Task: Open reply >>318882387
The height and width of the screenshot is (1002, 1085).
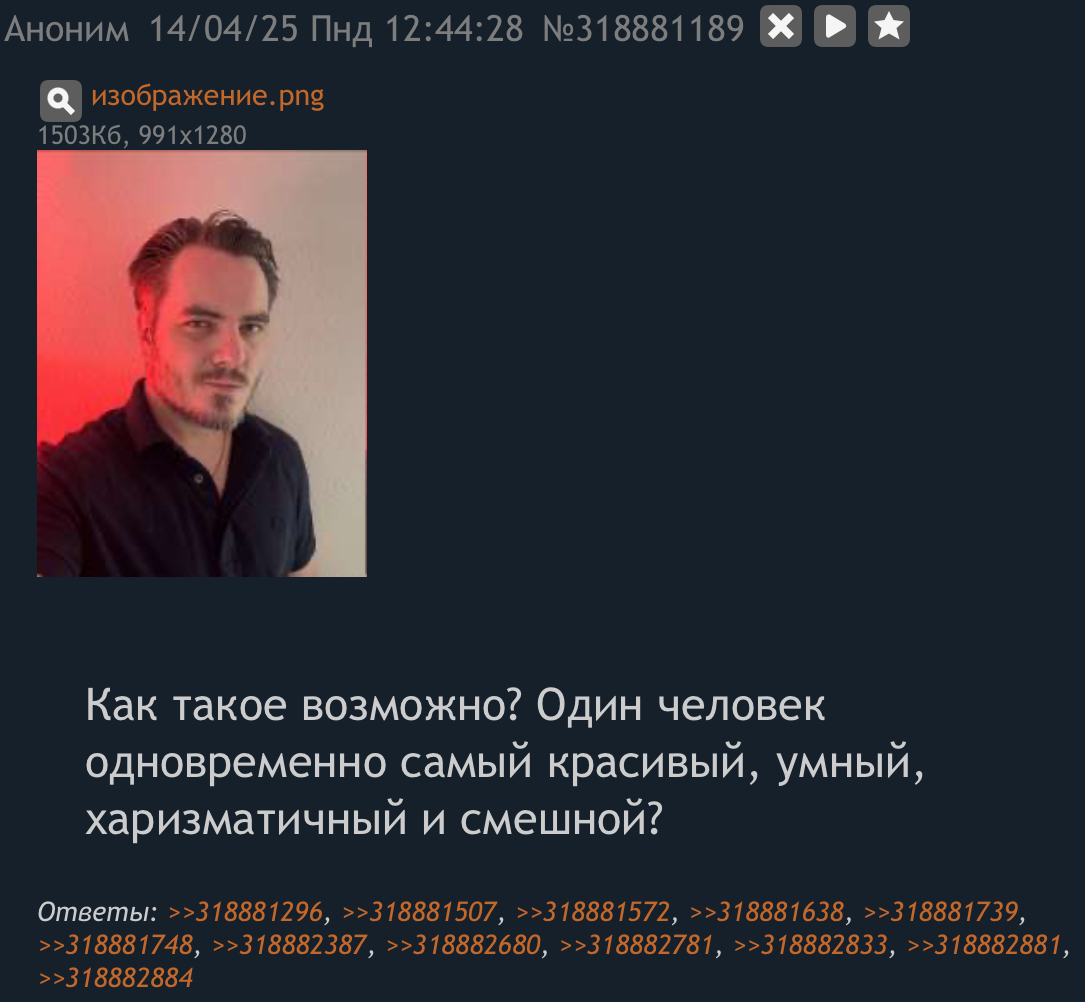Action: [289, 945]
